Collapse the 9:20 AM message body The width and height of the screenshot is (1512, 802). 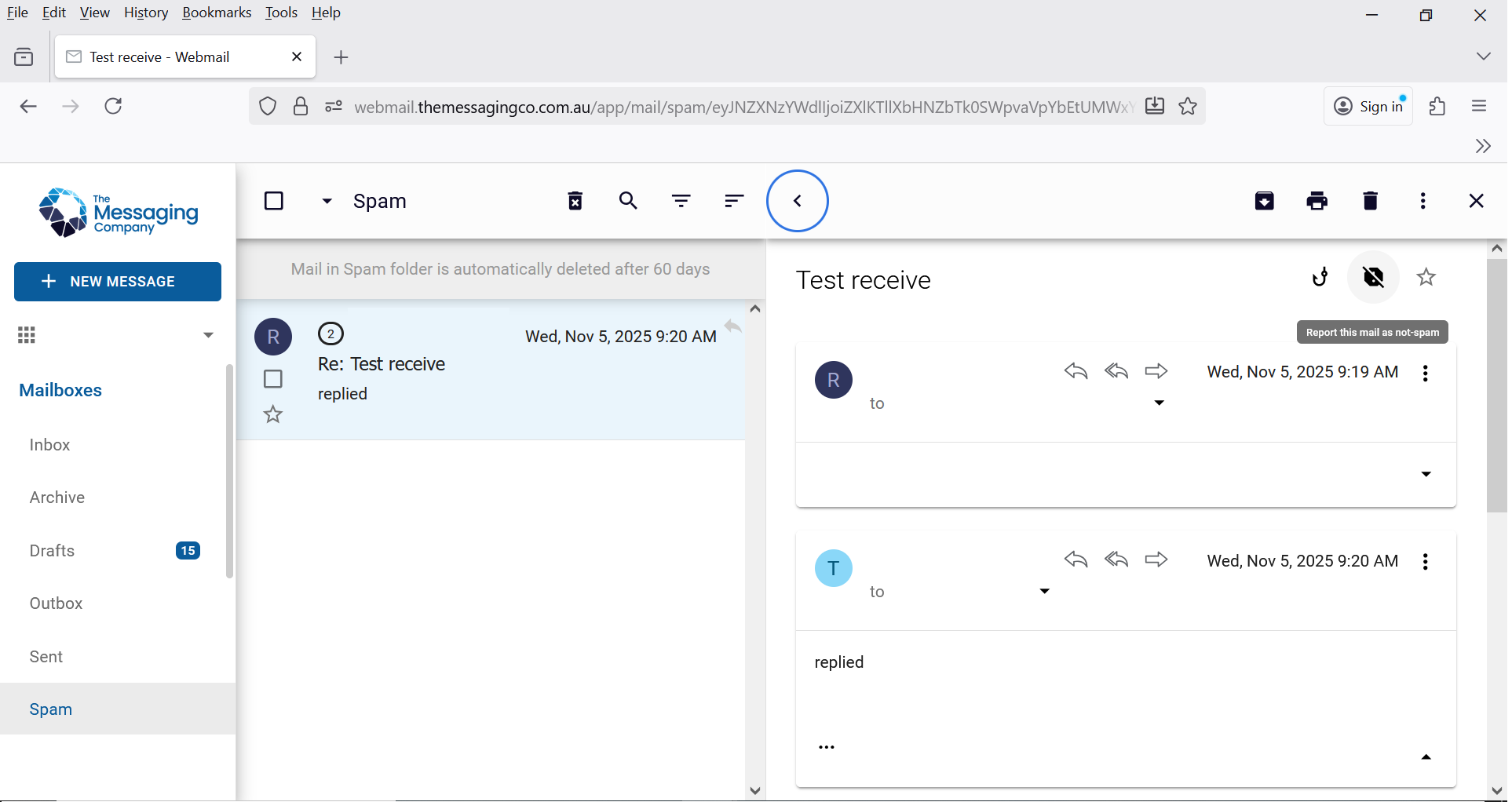point(1426,757)
